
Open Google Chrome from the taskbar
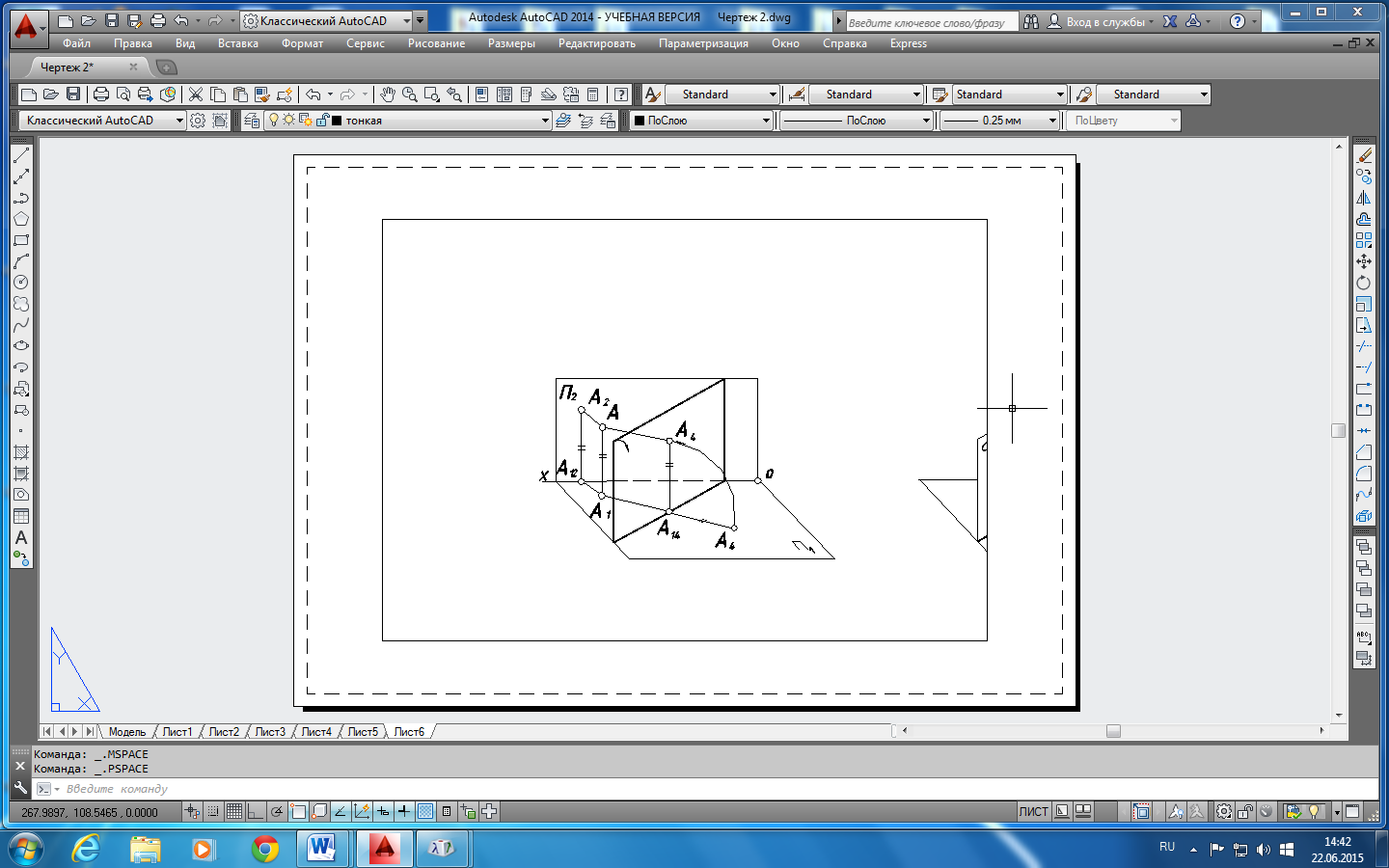tap(265, 849)
